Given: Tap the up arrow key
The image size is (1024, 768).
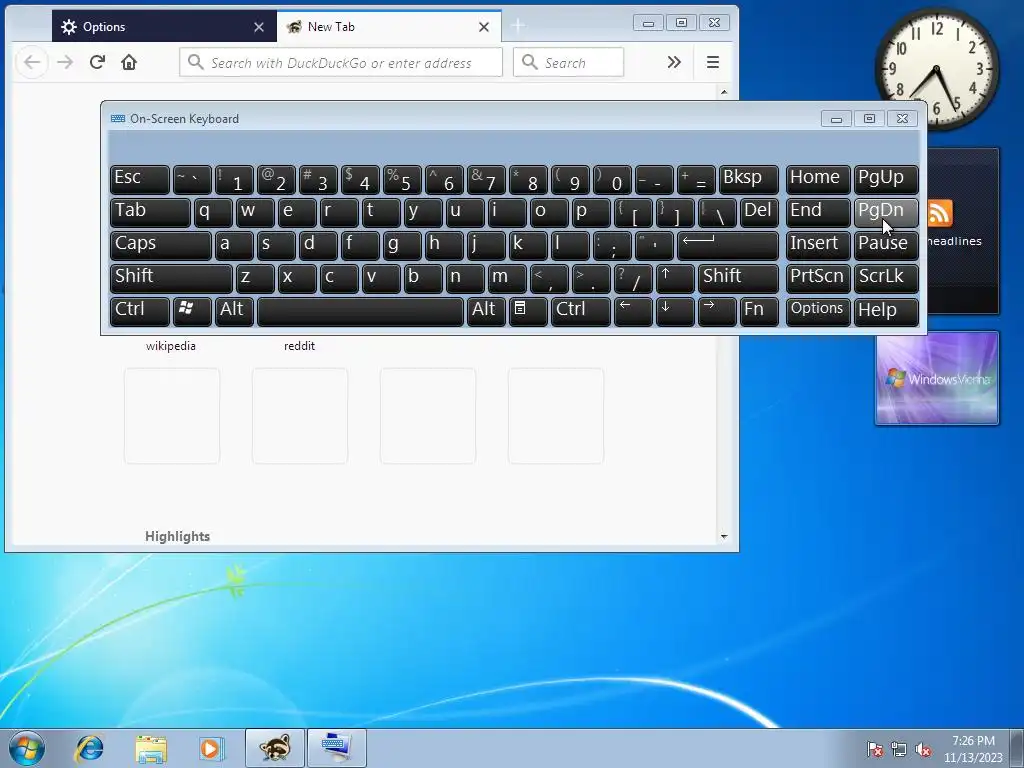Looking at the screenshot, I should pos(675,278).
